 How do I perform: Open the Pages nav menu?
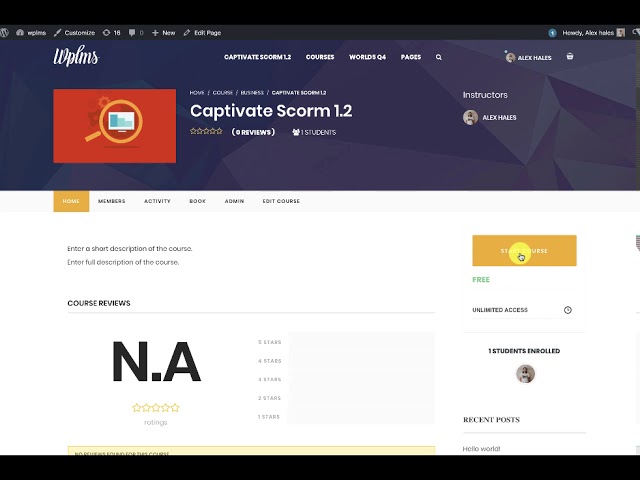411,57
